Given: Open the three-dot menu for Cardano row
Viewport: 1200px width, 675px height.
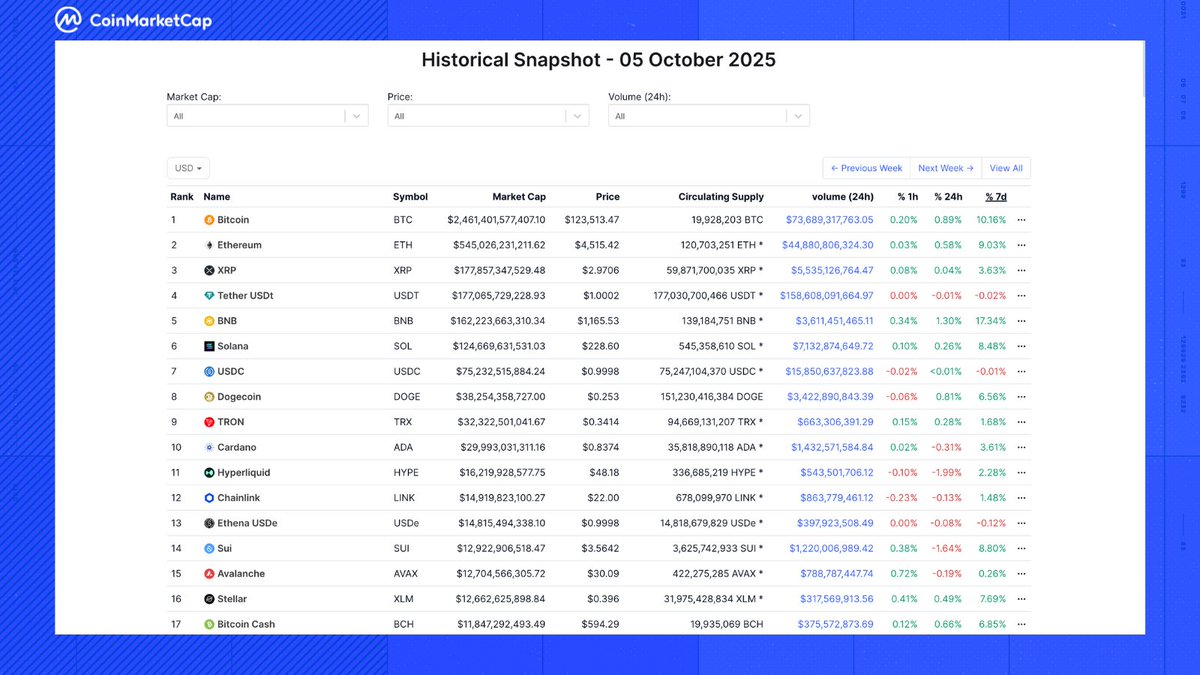Looking at the screenshot, I should pyautogui.click(x=1021, y=448).
